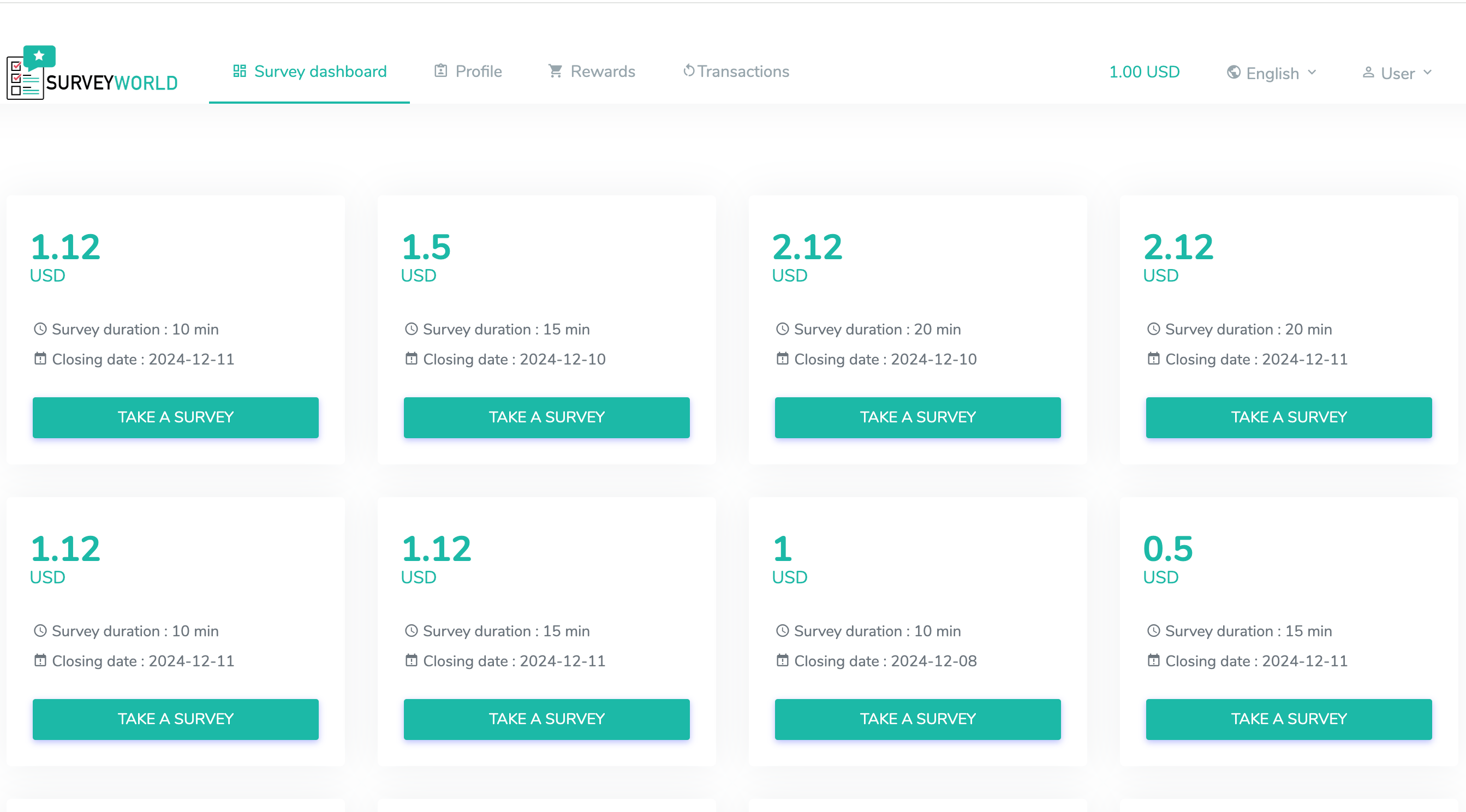Viewport: 1466px width, 812px height.
Task: Click the User profile person icon
Action: [x=1369, y=72]
